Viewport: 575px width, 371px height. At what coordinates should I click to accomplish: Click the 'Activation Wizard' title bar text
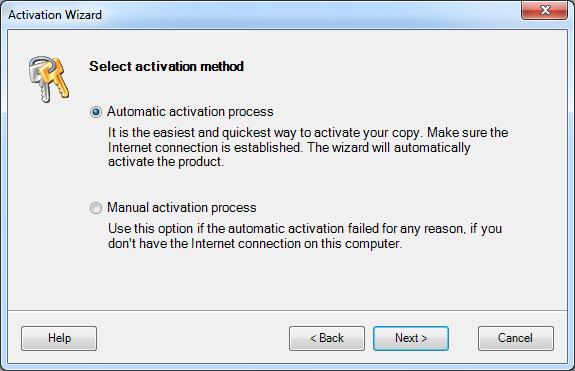(x=55, y=15)
